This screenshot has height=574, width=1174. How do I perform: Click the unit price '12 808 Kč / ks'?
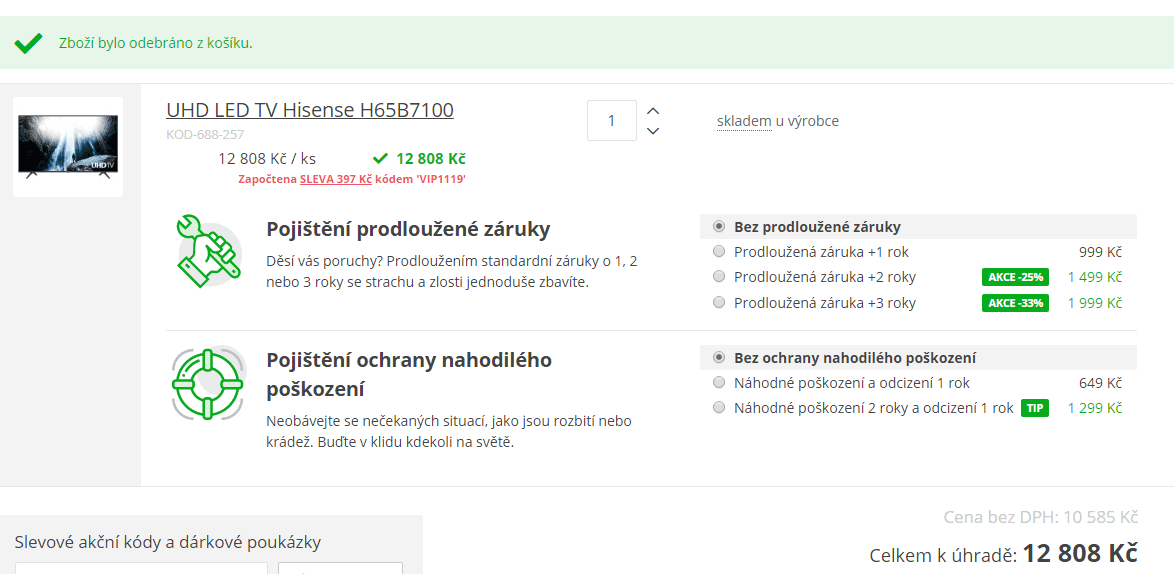(x=267, y=159)
